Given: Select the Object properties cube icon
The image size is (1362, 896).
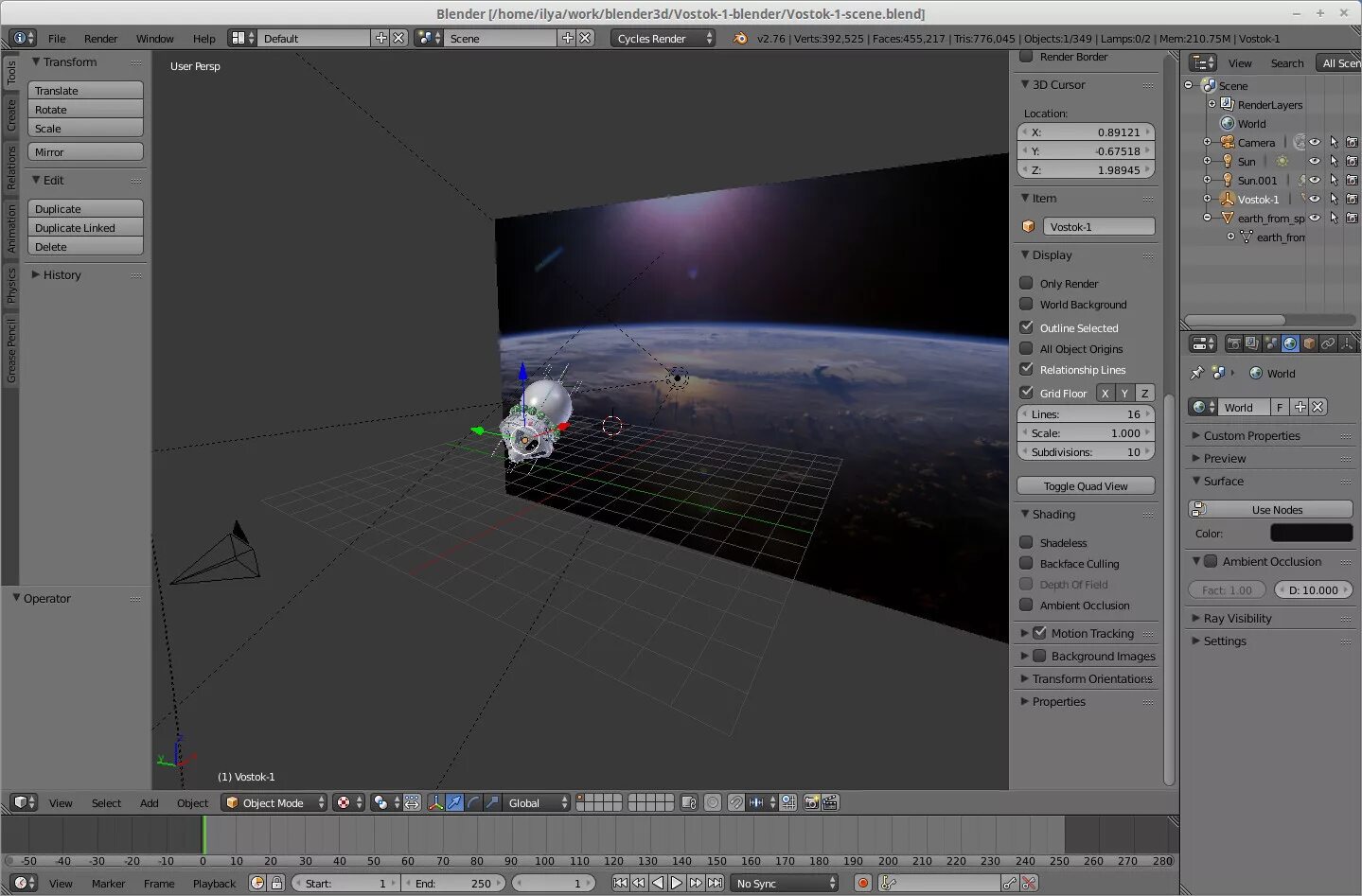Looking at the screenshot, I should pos(1309,343).
